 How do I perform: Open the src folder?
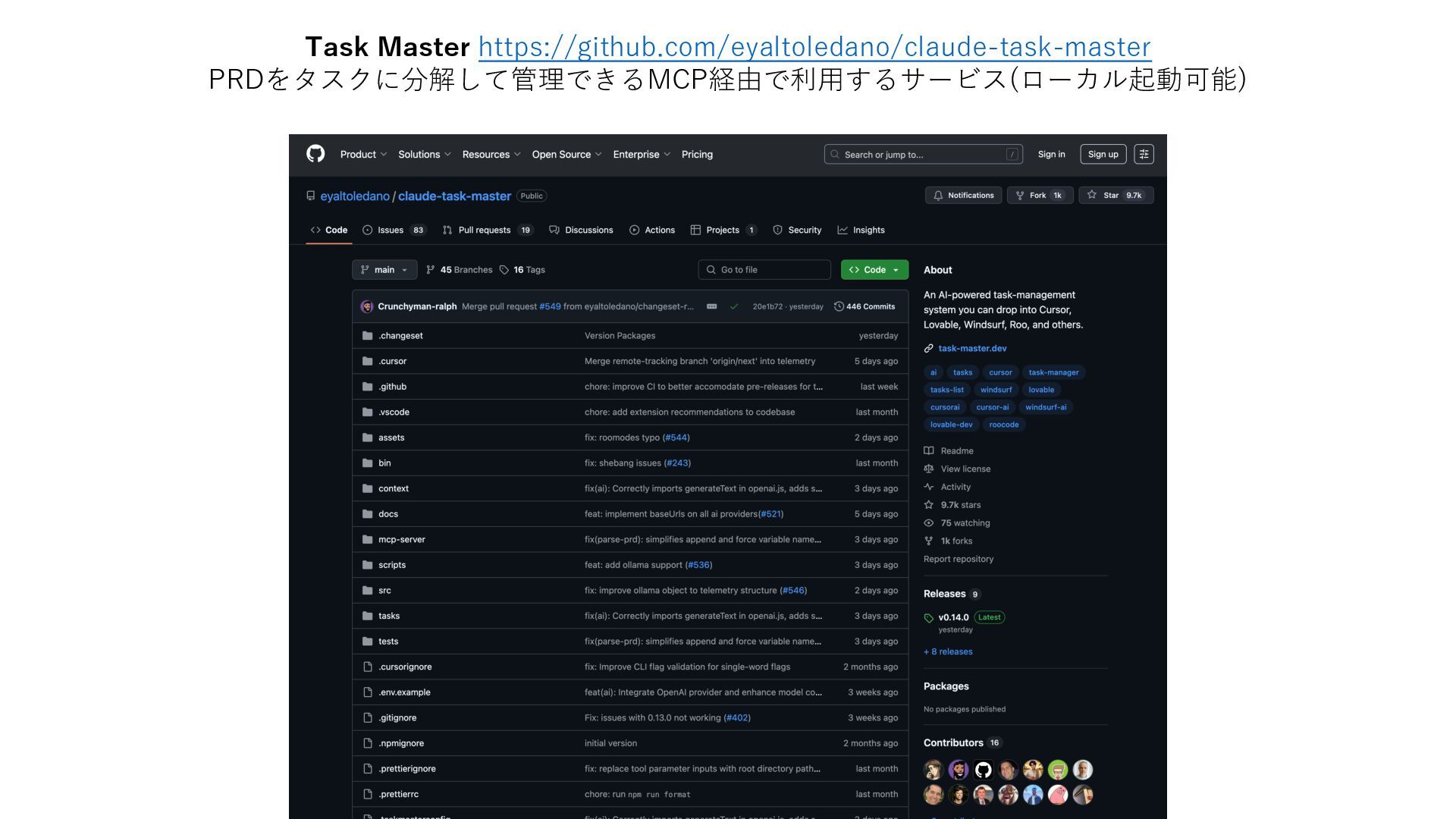pyautogui.click(x=384, y=591)
